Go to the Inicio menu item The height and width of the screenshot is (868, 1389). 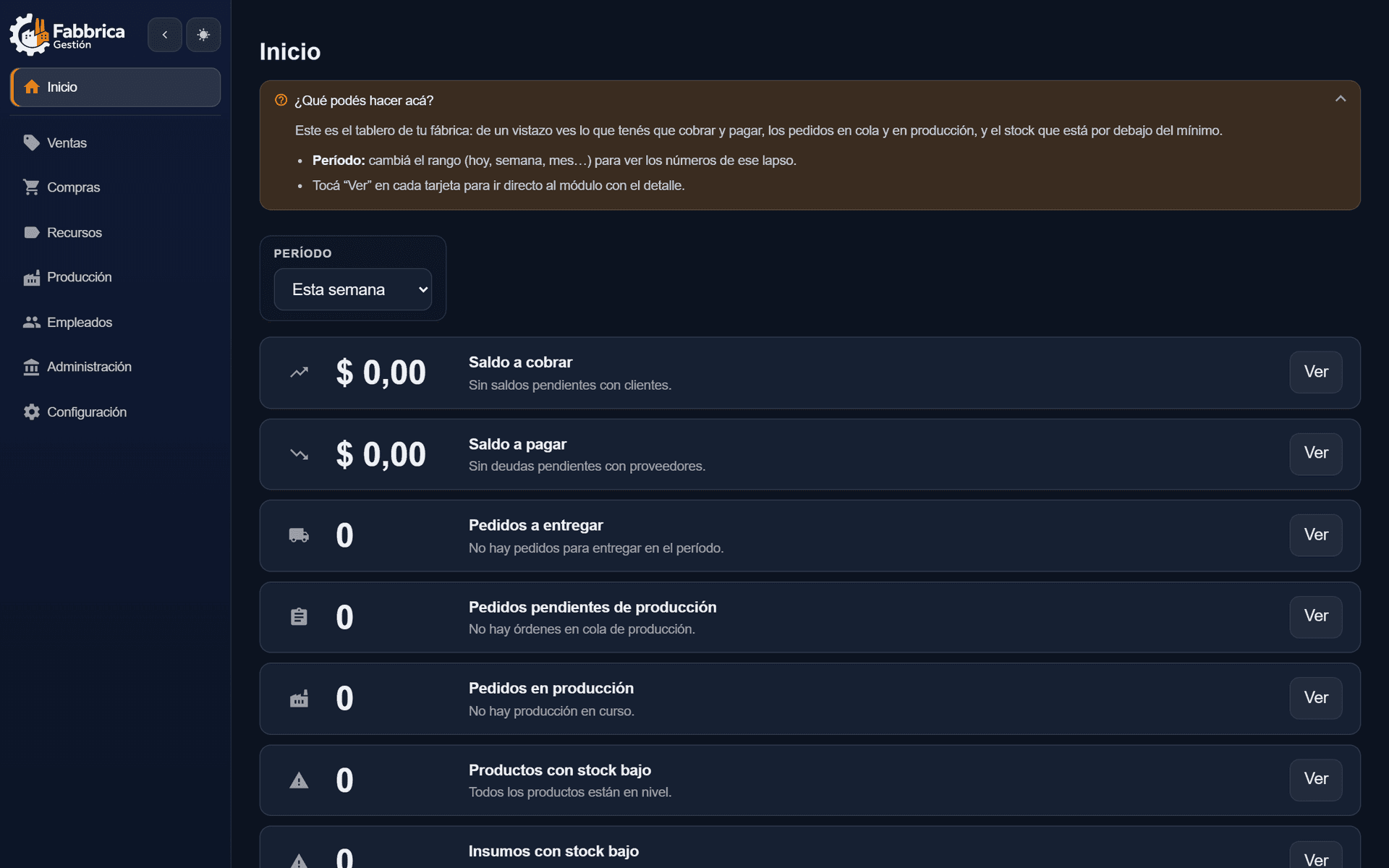[x=116, y=87]
